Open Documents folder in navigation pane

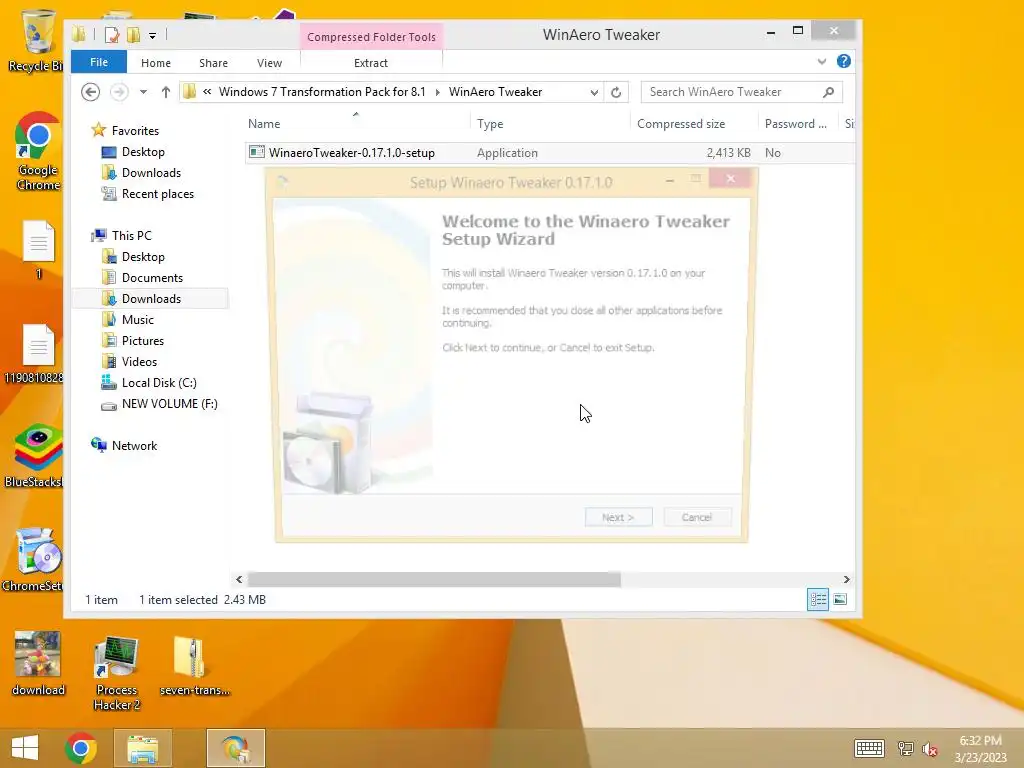click(x=152, y=278)
